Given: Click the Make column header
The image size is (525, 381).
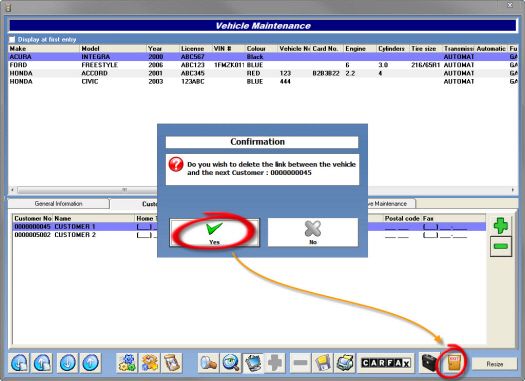Looking at the screenshot, I should click(45, 49).
